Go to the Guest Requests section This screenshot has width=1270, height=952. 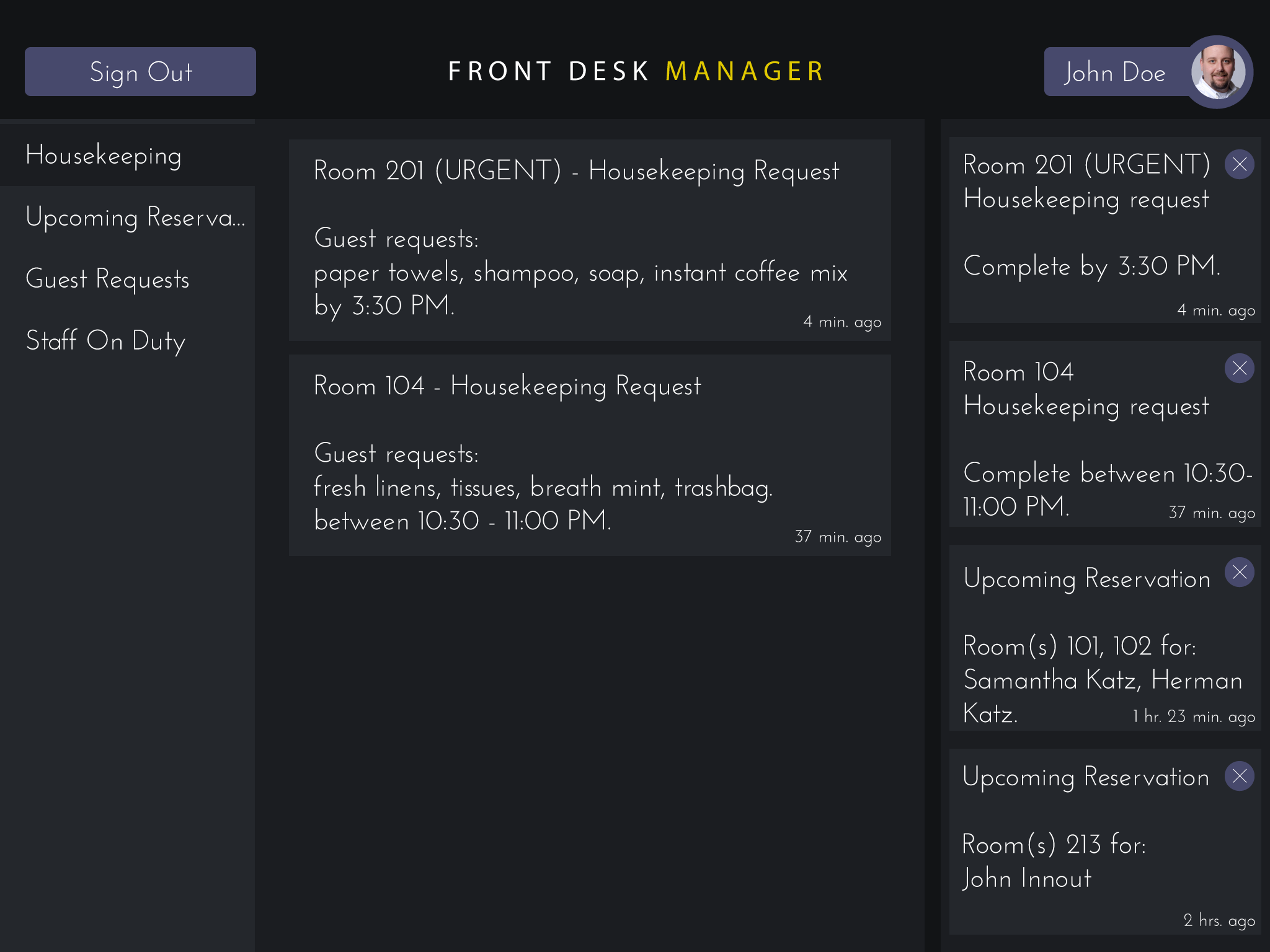point(127,279)
